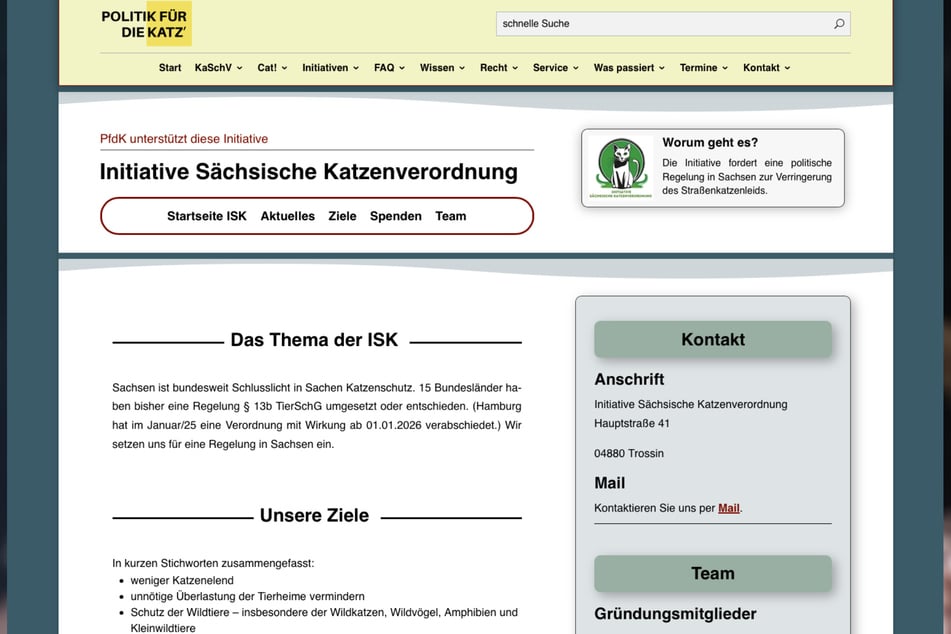Open the Kontakt menu item

pos(761,68)
